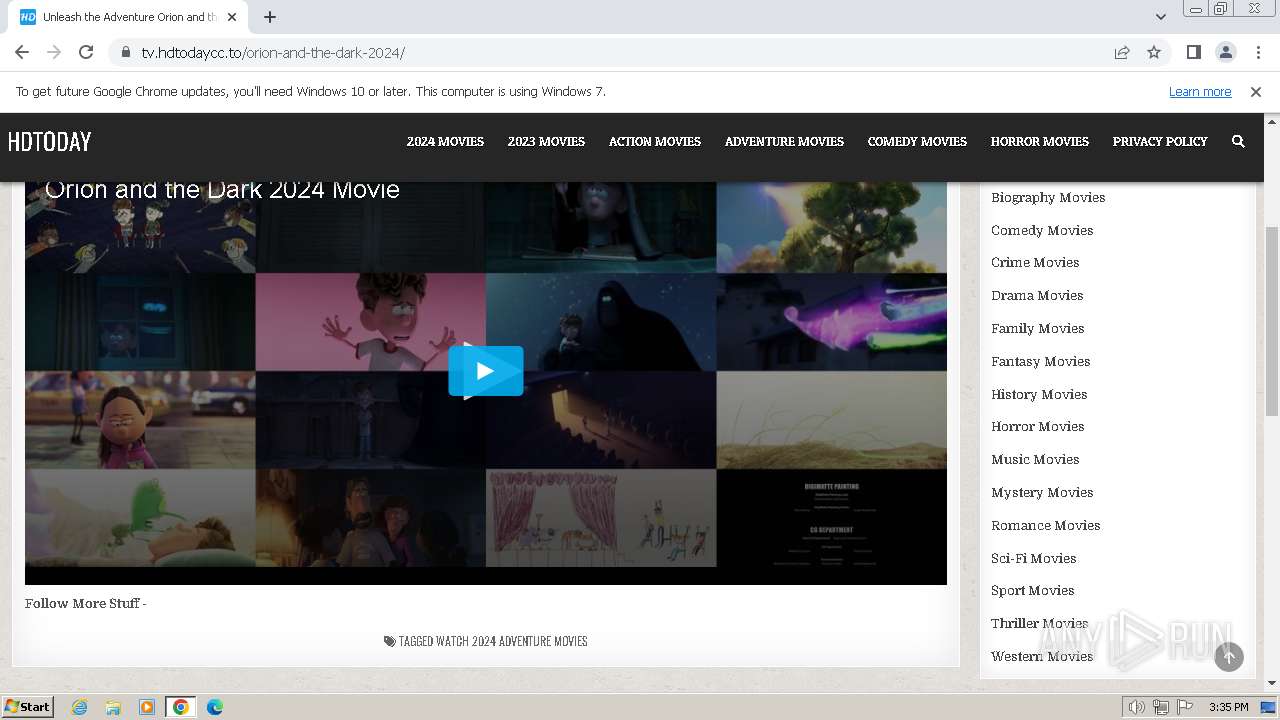Screen dimensions: 1280x720
Task: Launch Microsoft Edge from the taskbar
Action: pyautogui.click(x=215, y=707)
